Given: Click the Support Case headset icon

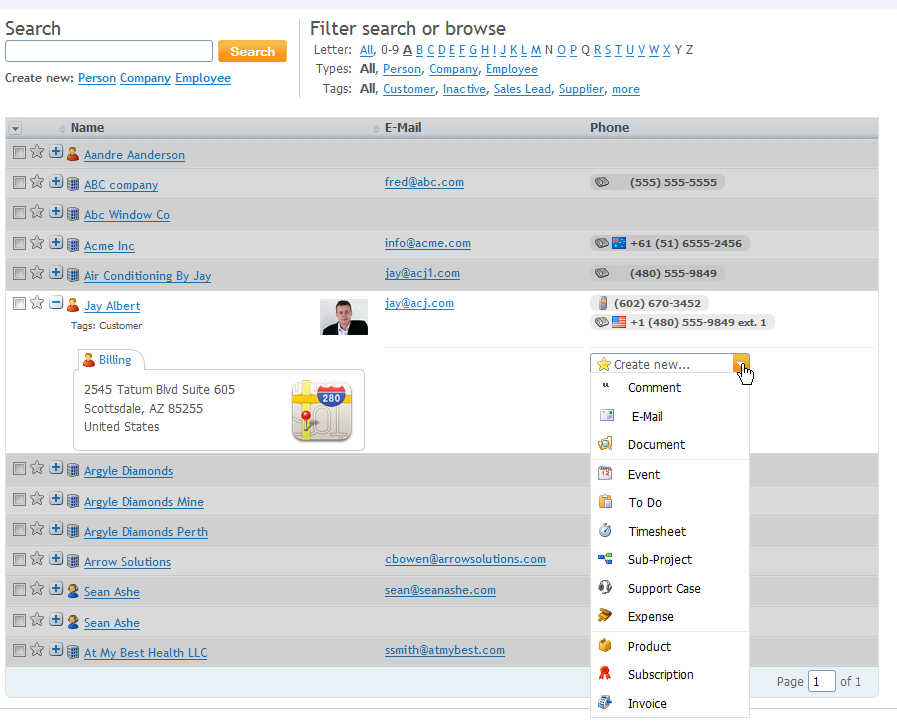Looking at the screenshot, I should click(605, 588).
